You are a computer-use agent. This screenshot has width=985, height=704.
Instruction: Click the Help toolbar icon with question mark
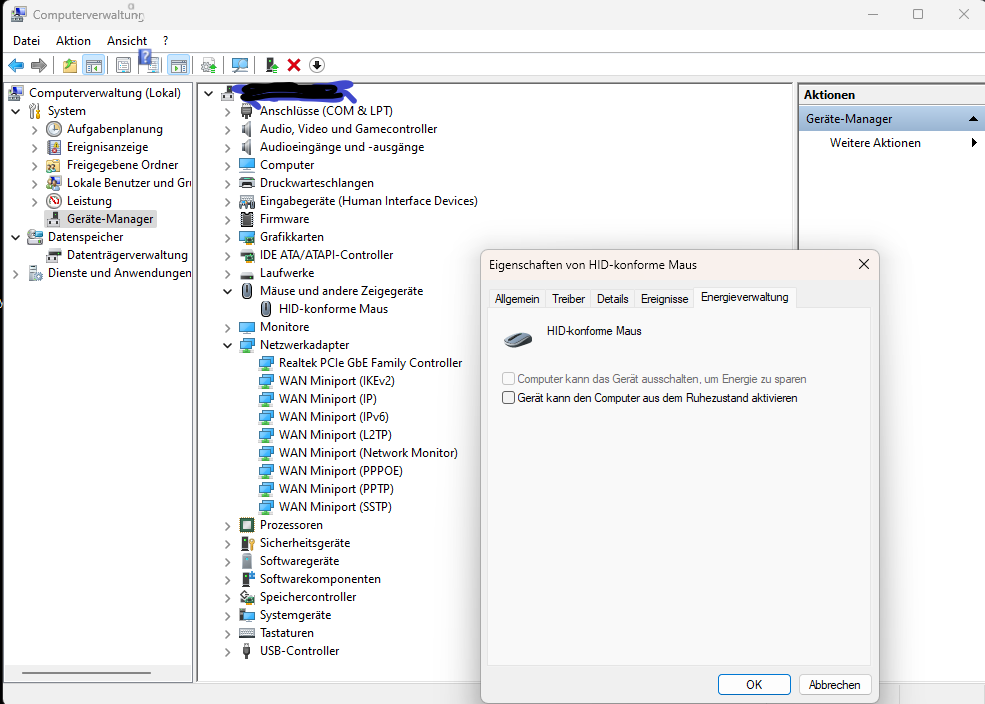tap(150, 63)
